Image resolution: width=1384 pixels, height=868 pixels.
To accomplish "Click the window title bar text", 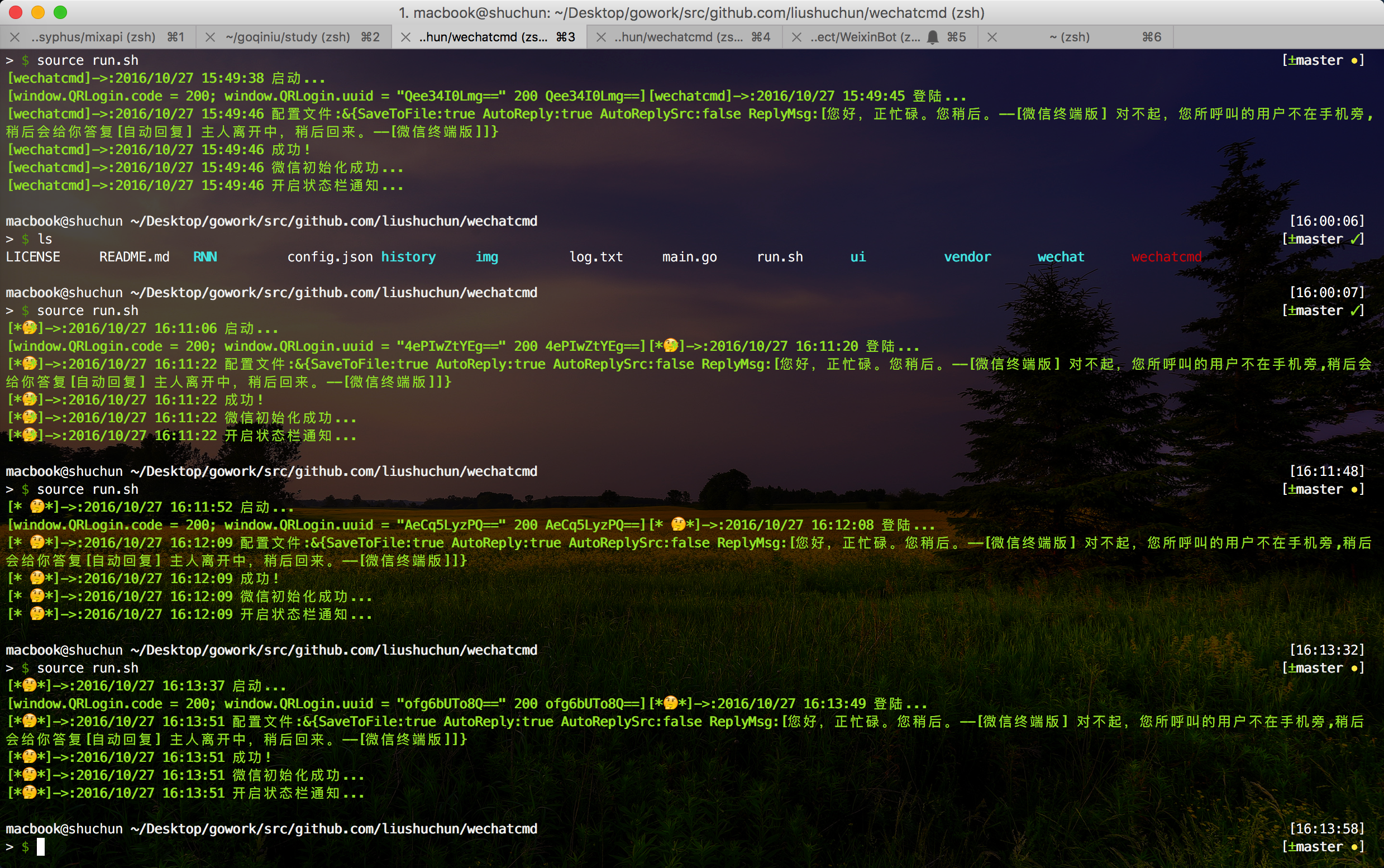I will 691,13.
